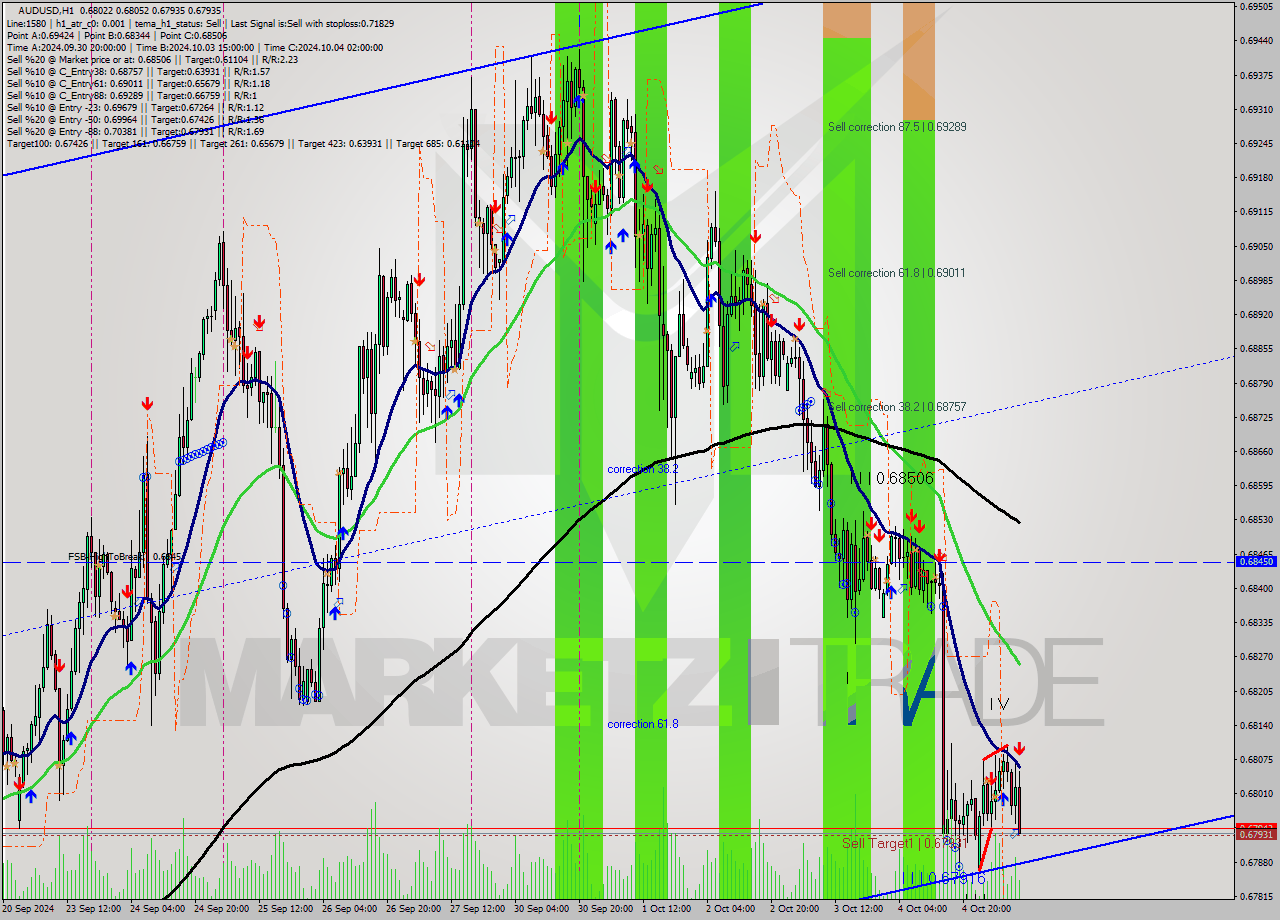This screenshot has height=920, width=1280.
Task: Click the orange zone above Sell correction 87.5
Action: tap(918, 60)
